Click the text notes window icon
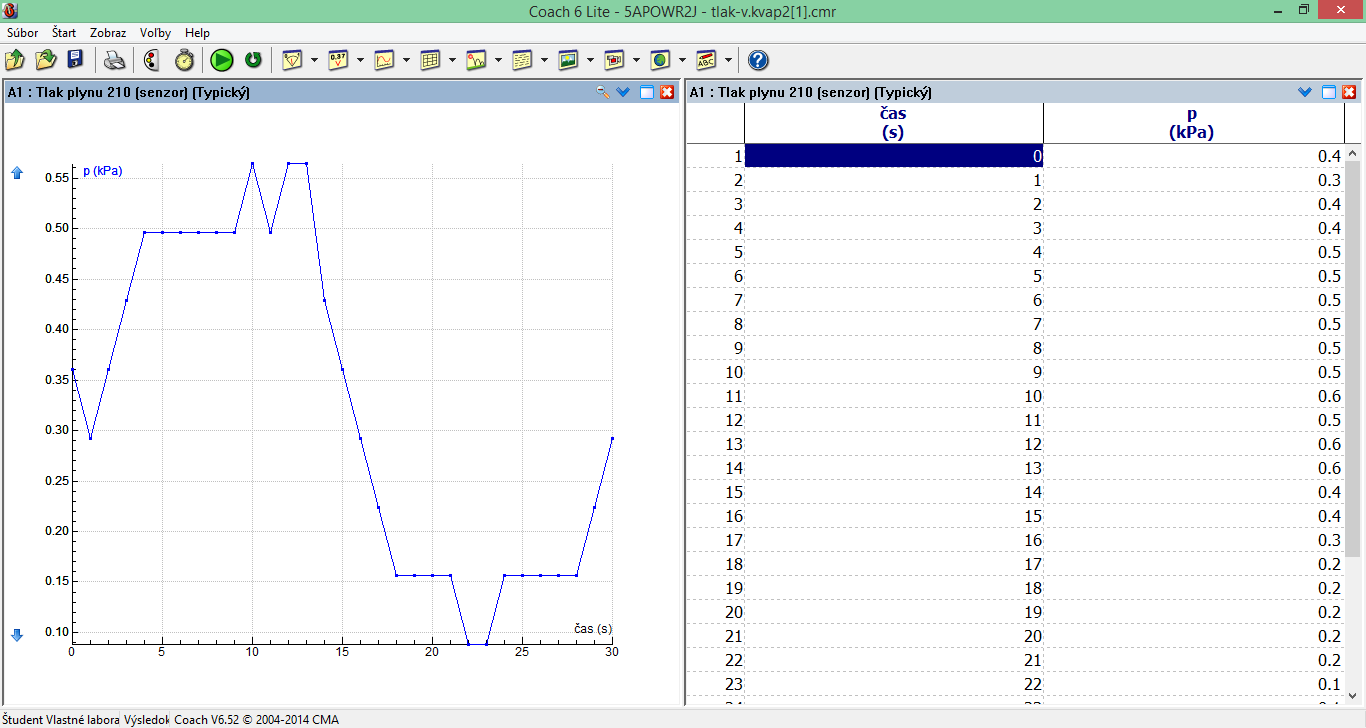The image size is (1366, 728). pyautogui.click(x=522, y=60)
